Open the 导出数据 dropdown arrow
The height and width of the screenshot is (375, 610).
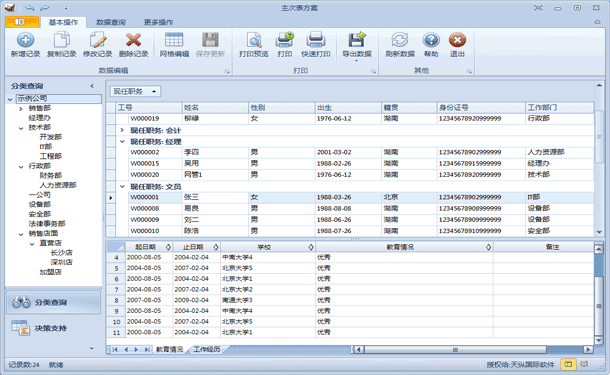[356, 61]
